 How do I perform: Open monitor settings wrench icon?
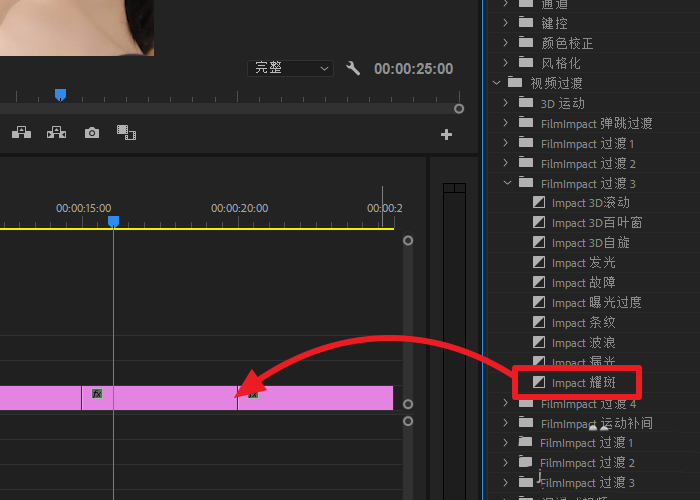[x=353, y=68]
